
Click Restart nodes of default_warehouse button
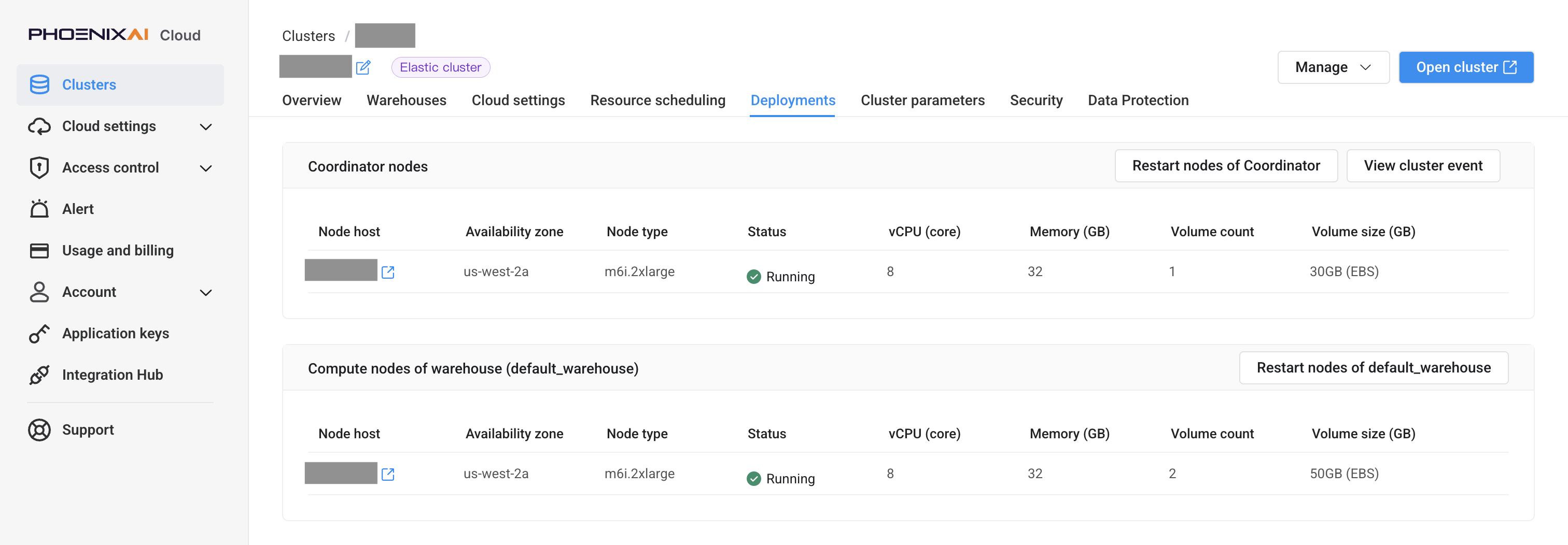[1374, 367]
